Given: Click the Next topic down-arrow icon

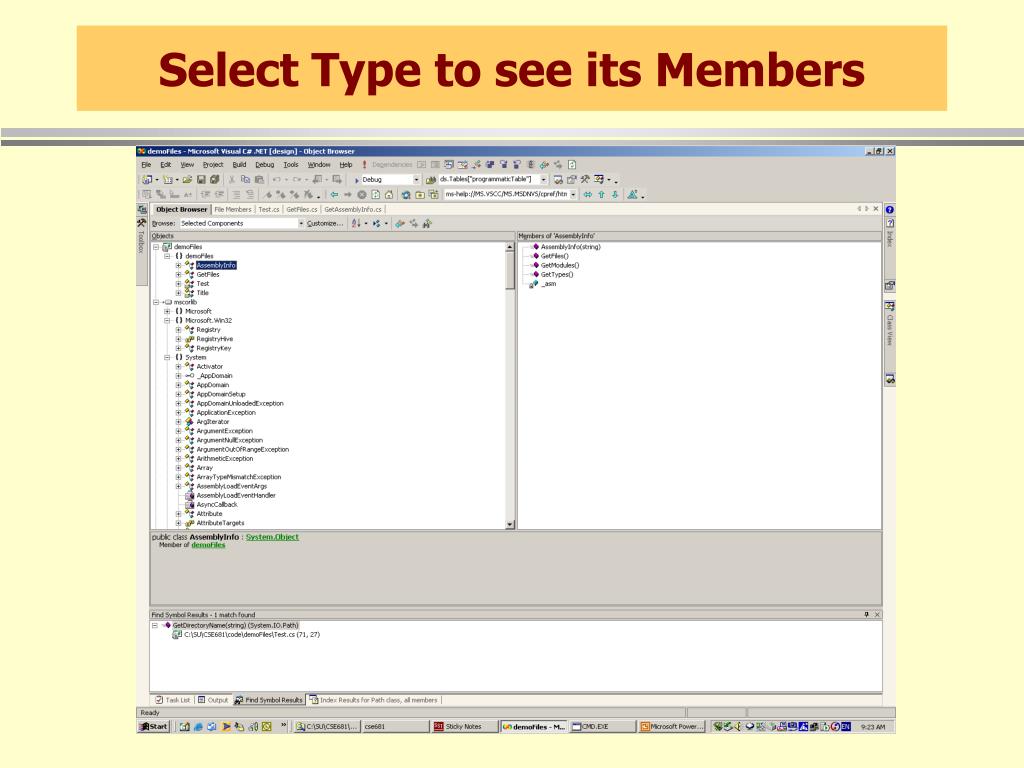Looking at the screenshot, I should [x=615, y=195].
